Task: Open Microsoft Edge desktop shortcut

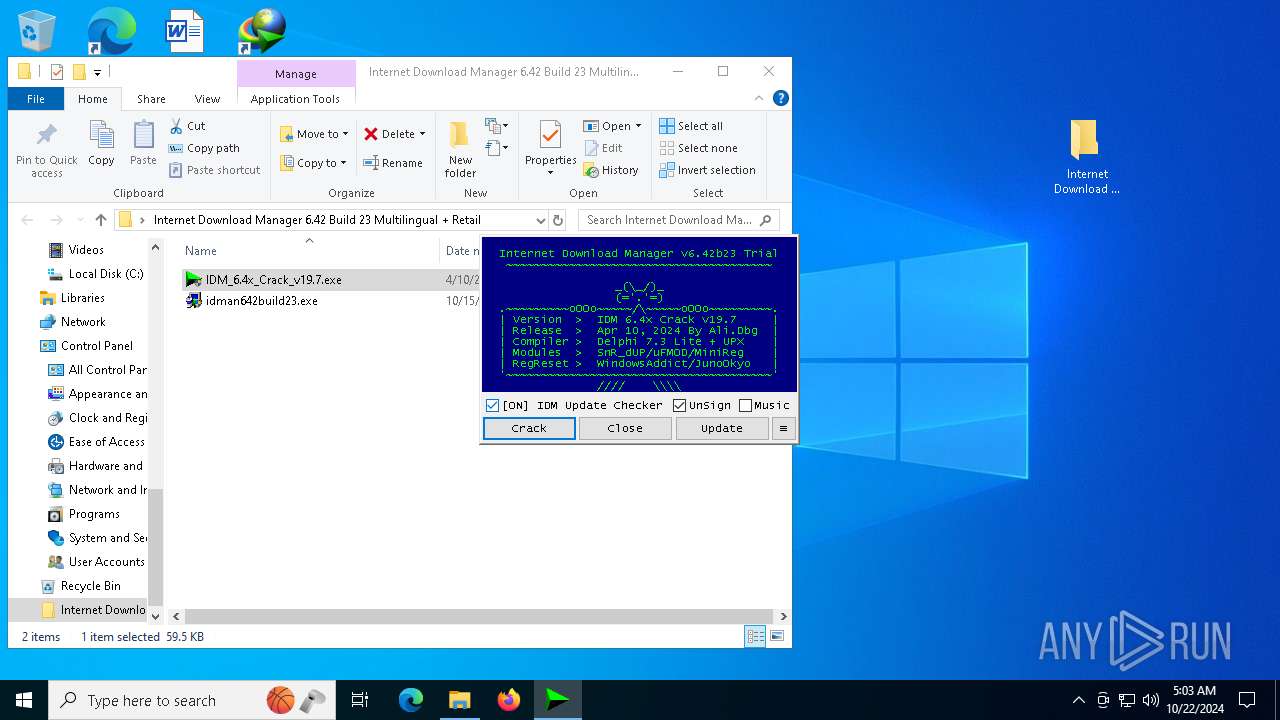Action: pos(110,30)
